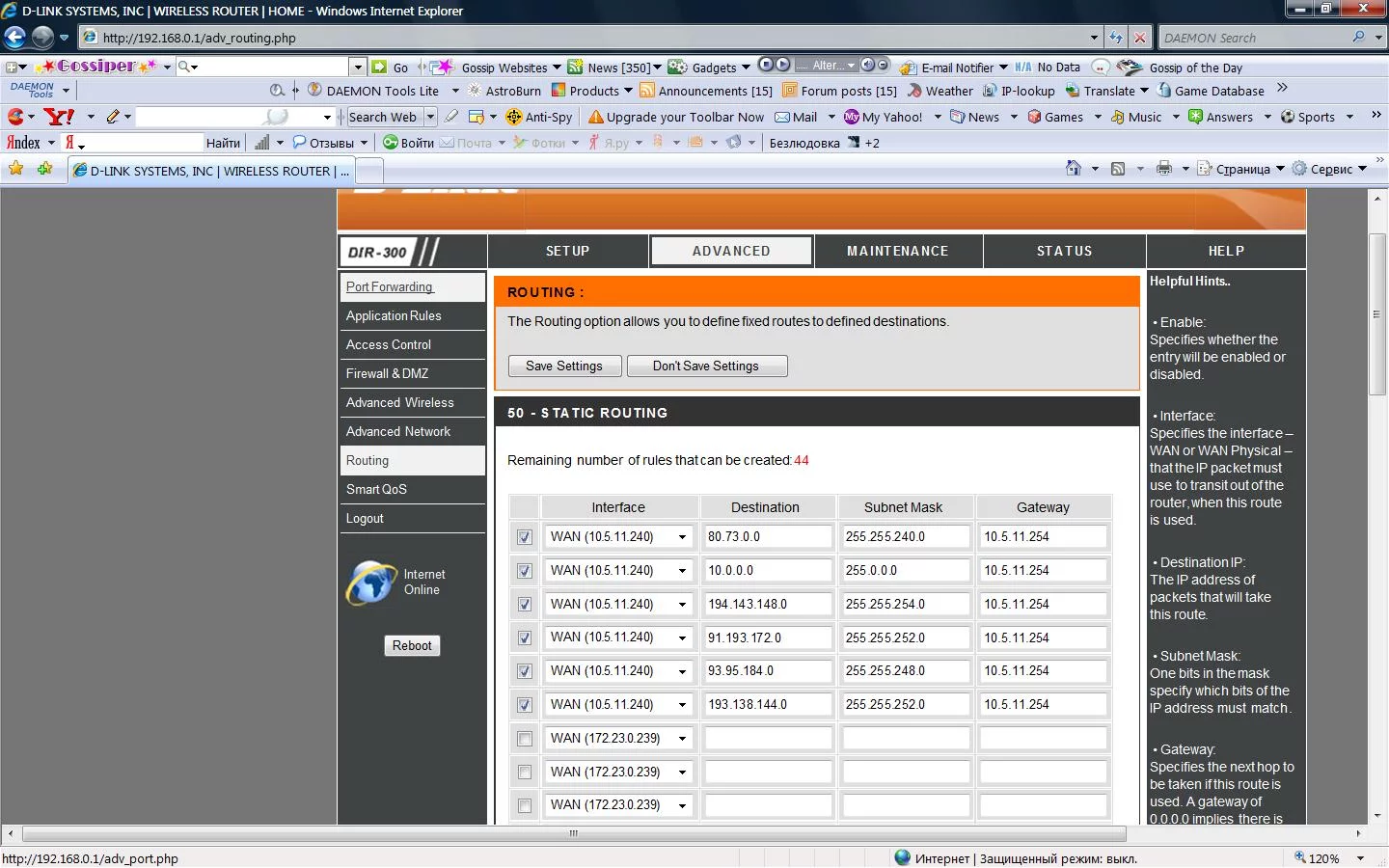Open the Game Database toolbar item

(1211, 91)
